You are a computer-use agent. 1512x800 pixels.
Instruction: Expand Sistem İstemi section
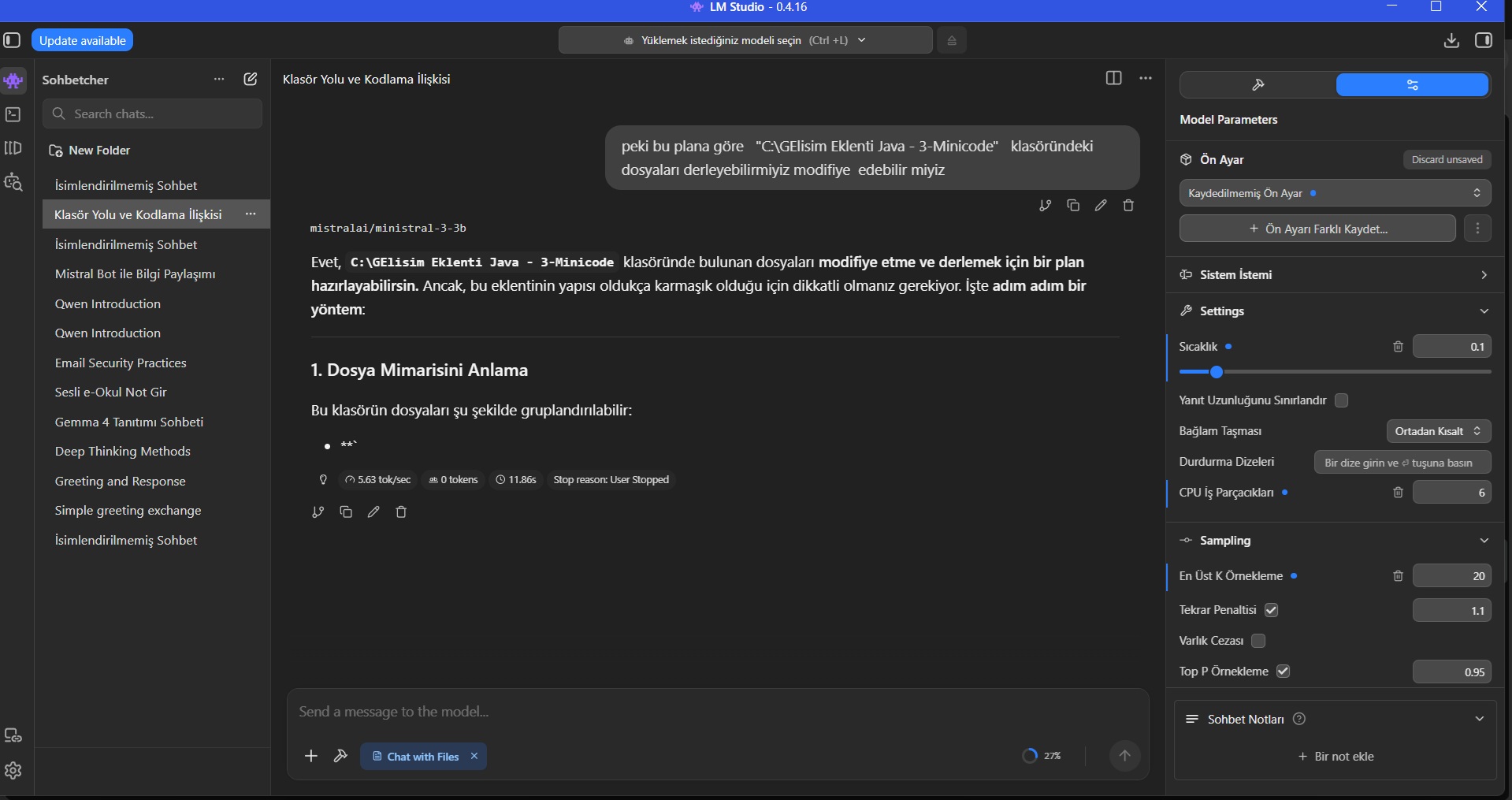[1335, 274]
